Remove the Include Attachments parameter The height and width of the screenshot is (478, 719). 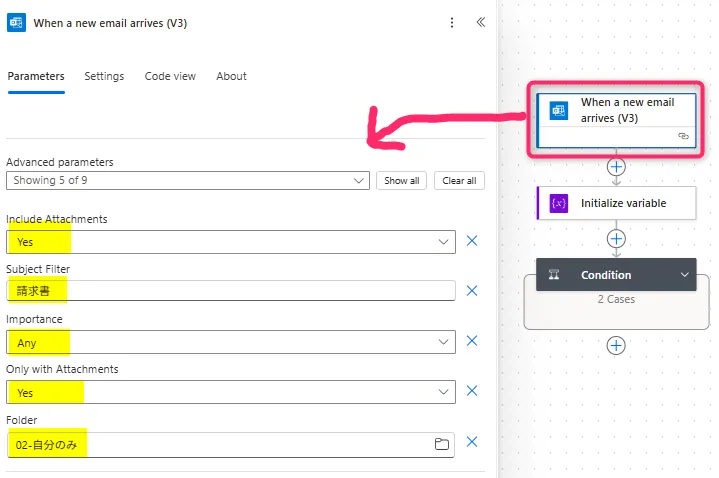click(472, 241)
